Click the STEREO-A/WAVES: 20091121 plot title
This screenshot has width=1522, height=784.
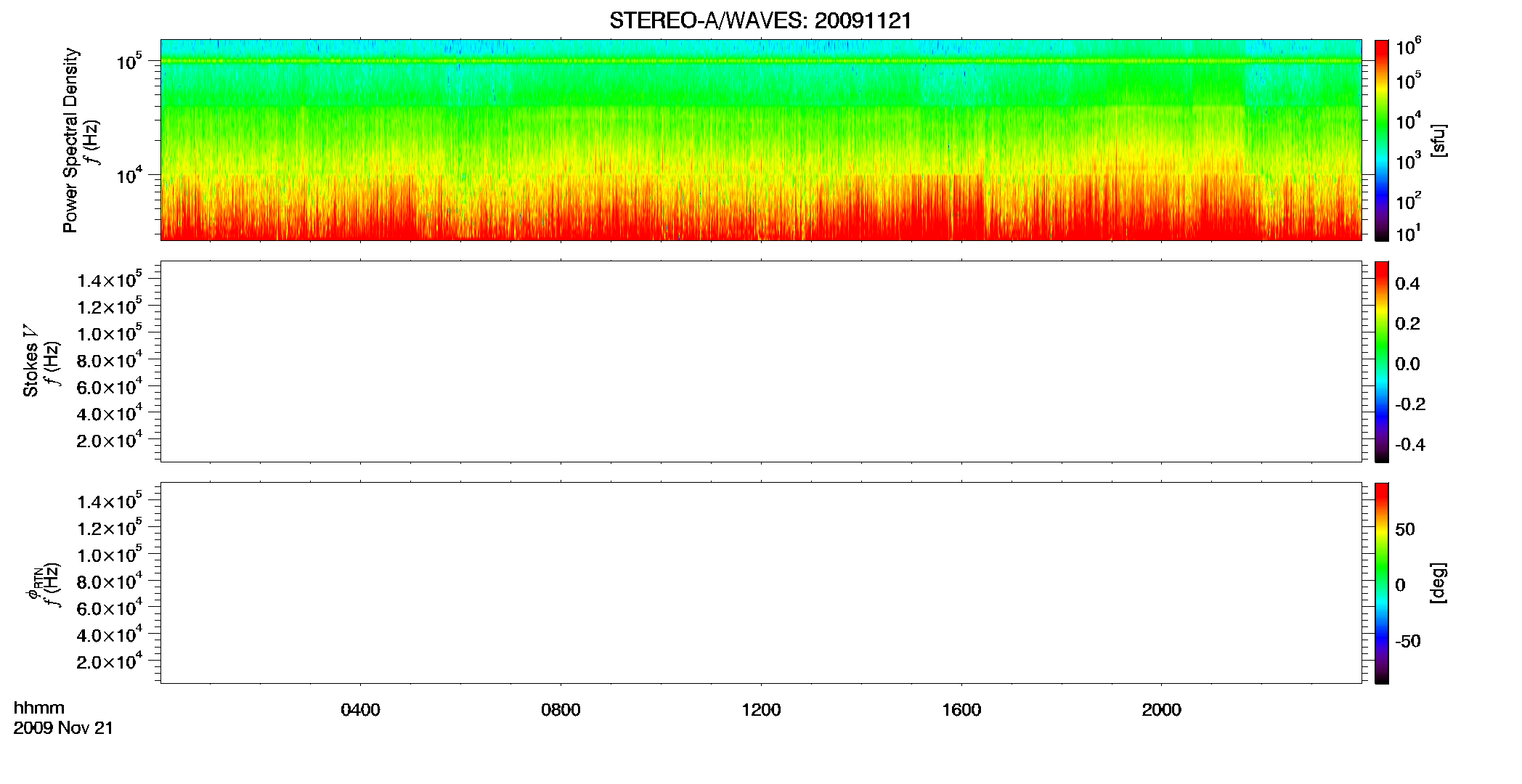[x=760, y=21]
